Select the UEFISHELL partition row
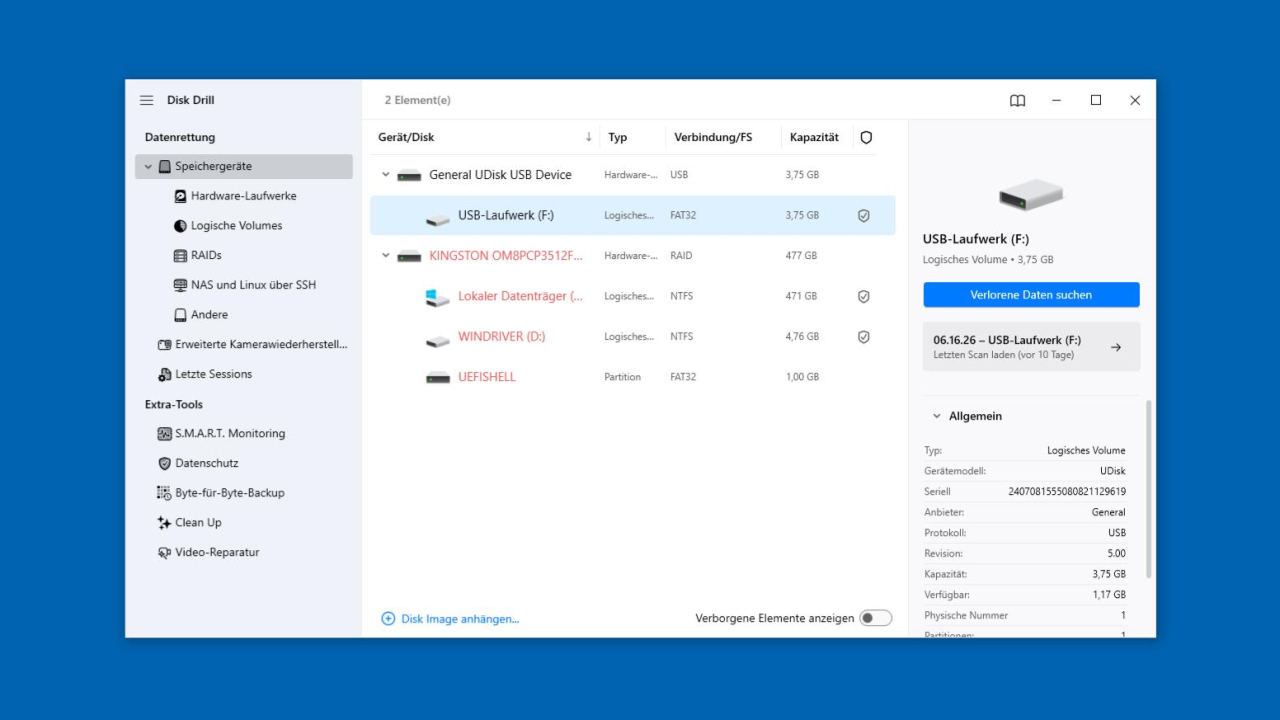Screen dimensions: 1280x720 (632, 377)
